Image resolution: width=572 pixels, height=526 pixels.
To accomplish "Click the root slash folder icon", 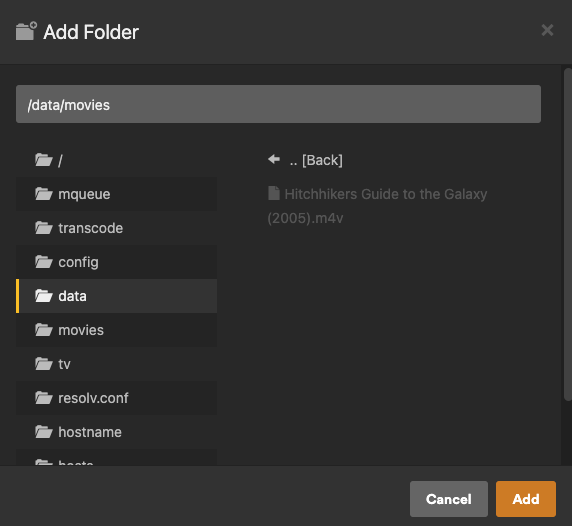I will point(44,160).
